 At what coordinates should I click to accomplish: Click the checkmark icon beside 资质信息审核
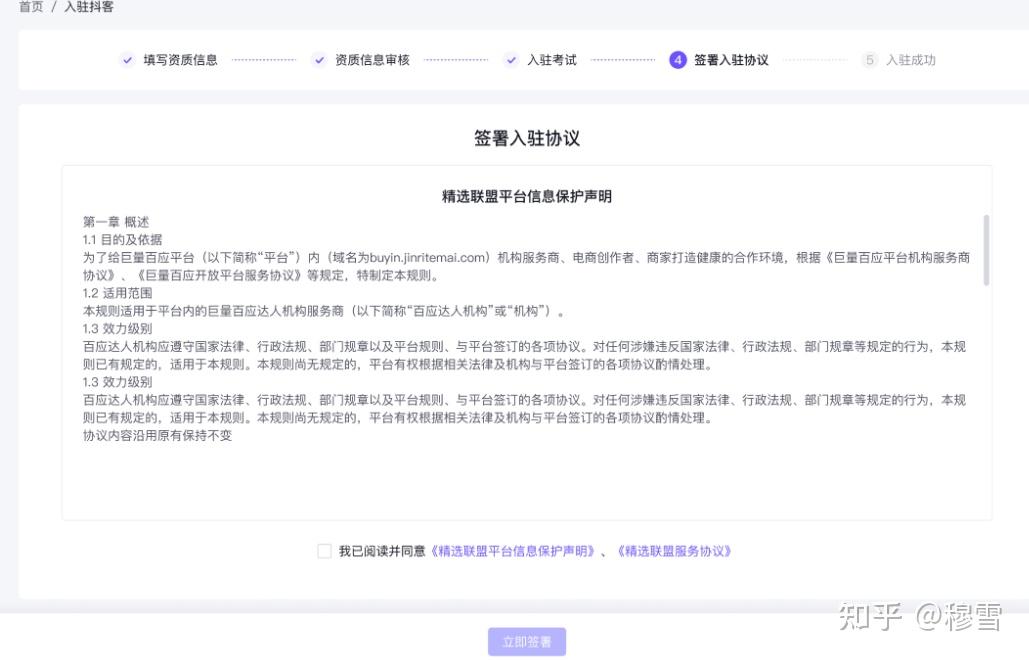[x=319, y=60]
